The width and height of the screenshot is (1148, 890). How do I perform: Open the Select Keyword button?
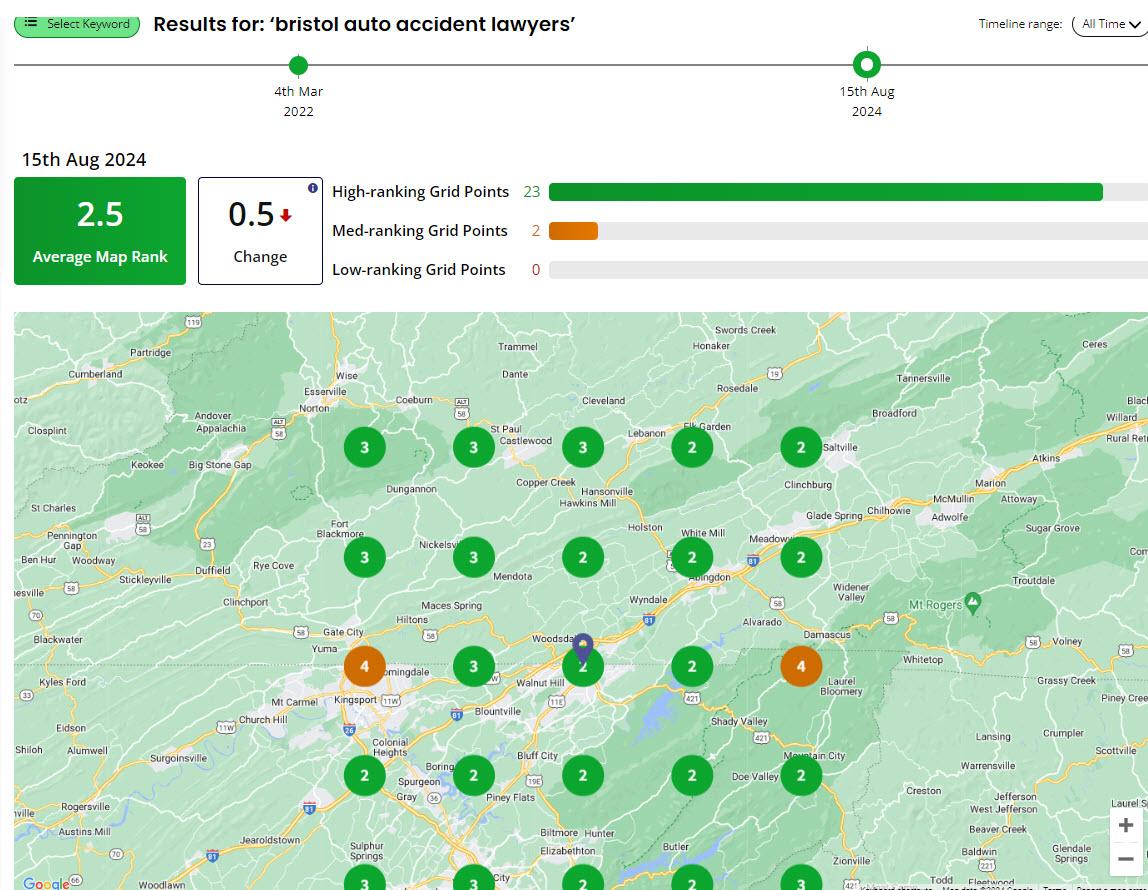click(x=77, y=25)
